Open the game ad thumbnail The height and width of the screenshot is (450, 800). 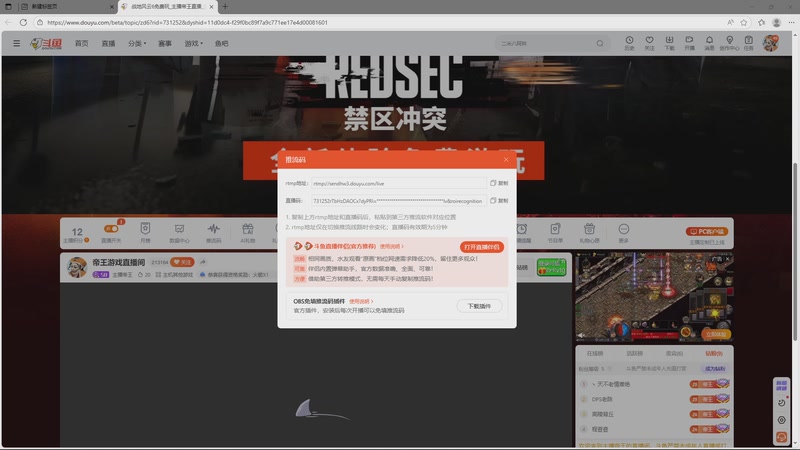(654, 297)
